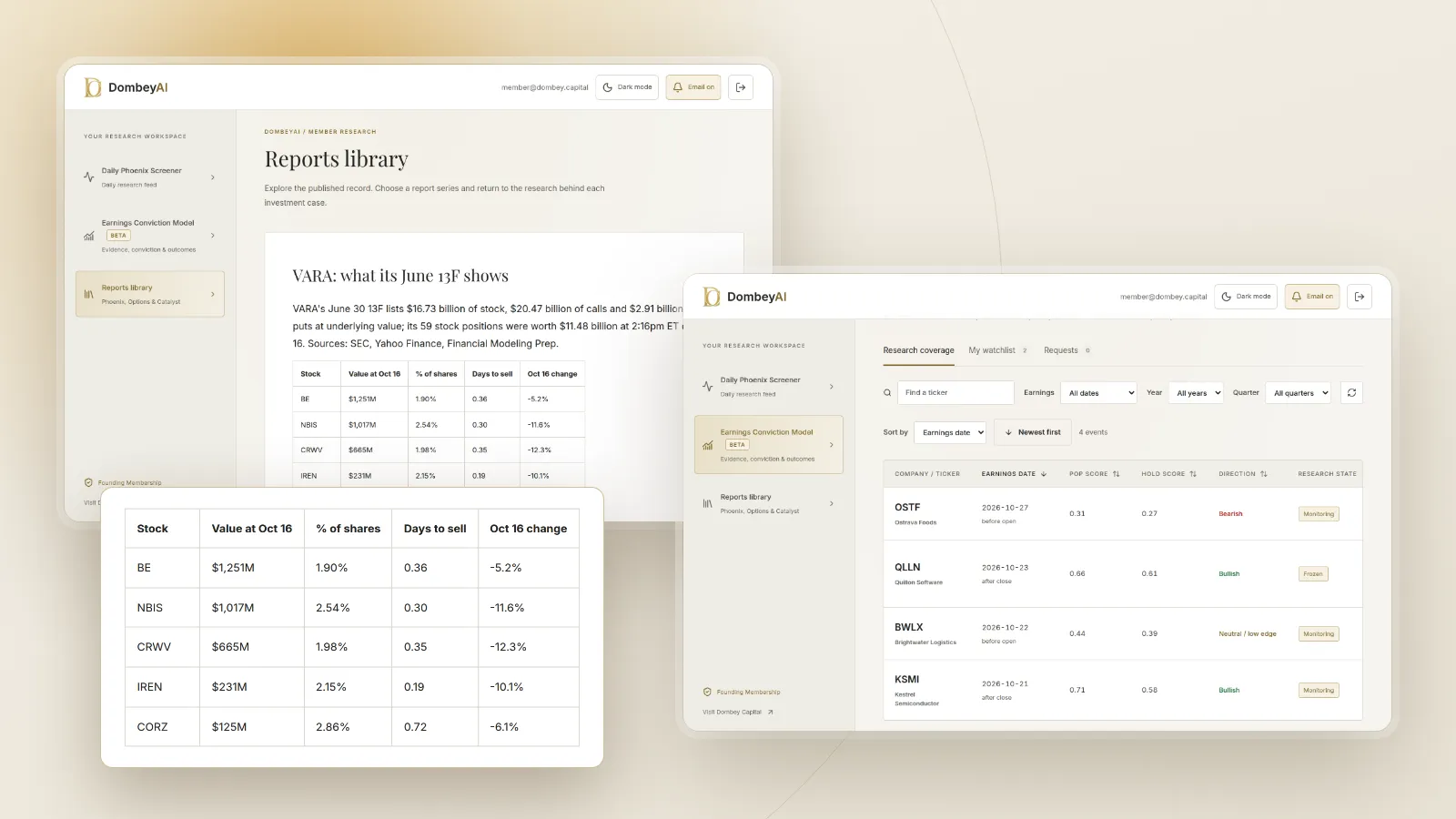
Task: Toggle Dark mode in the Reports library window
Action: tap(627, 87)
